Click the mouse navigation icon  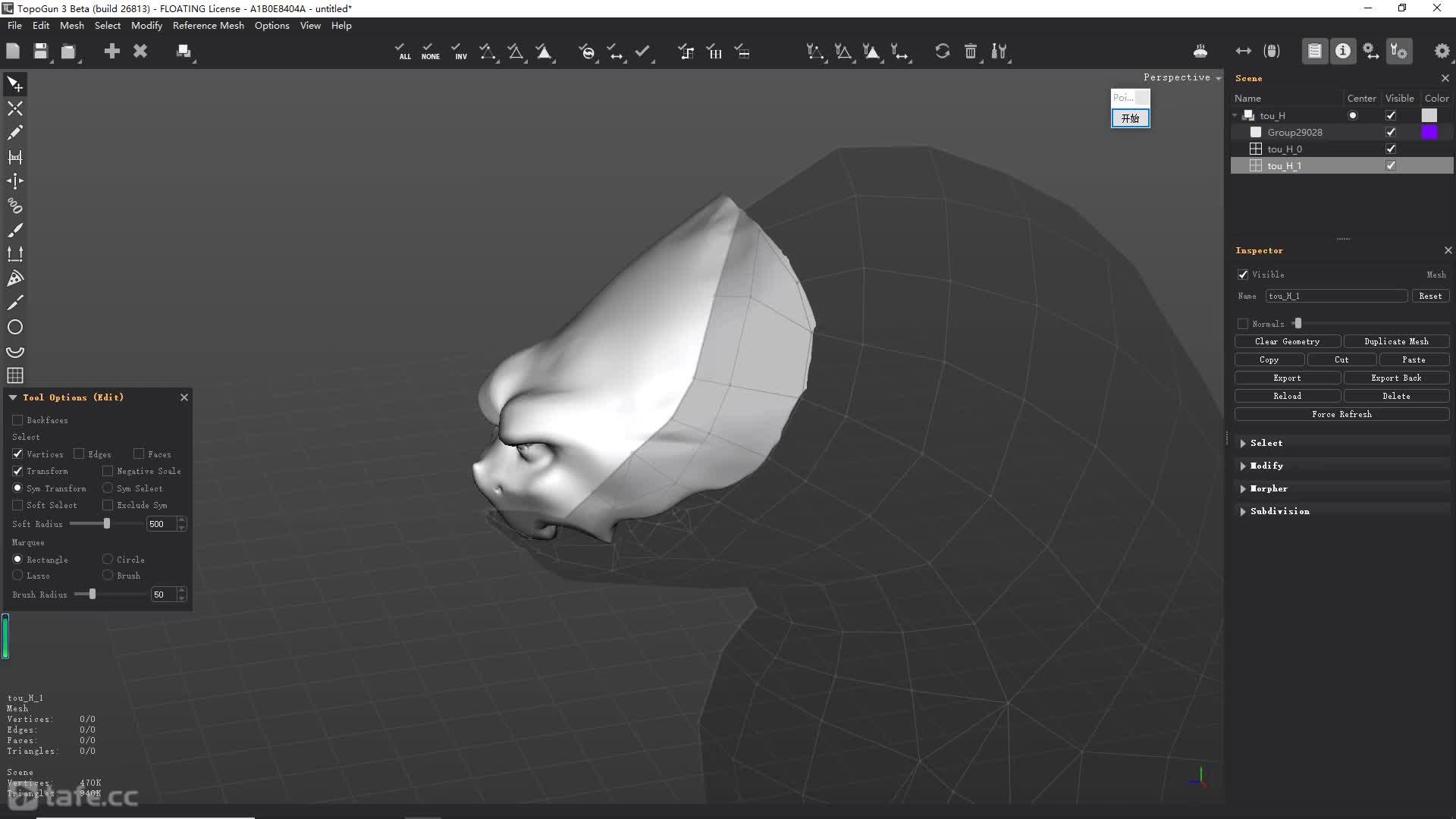pyautogui.click(x=1272, y=51)
